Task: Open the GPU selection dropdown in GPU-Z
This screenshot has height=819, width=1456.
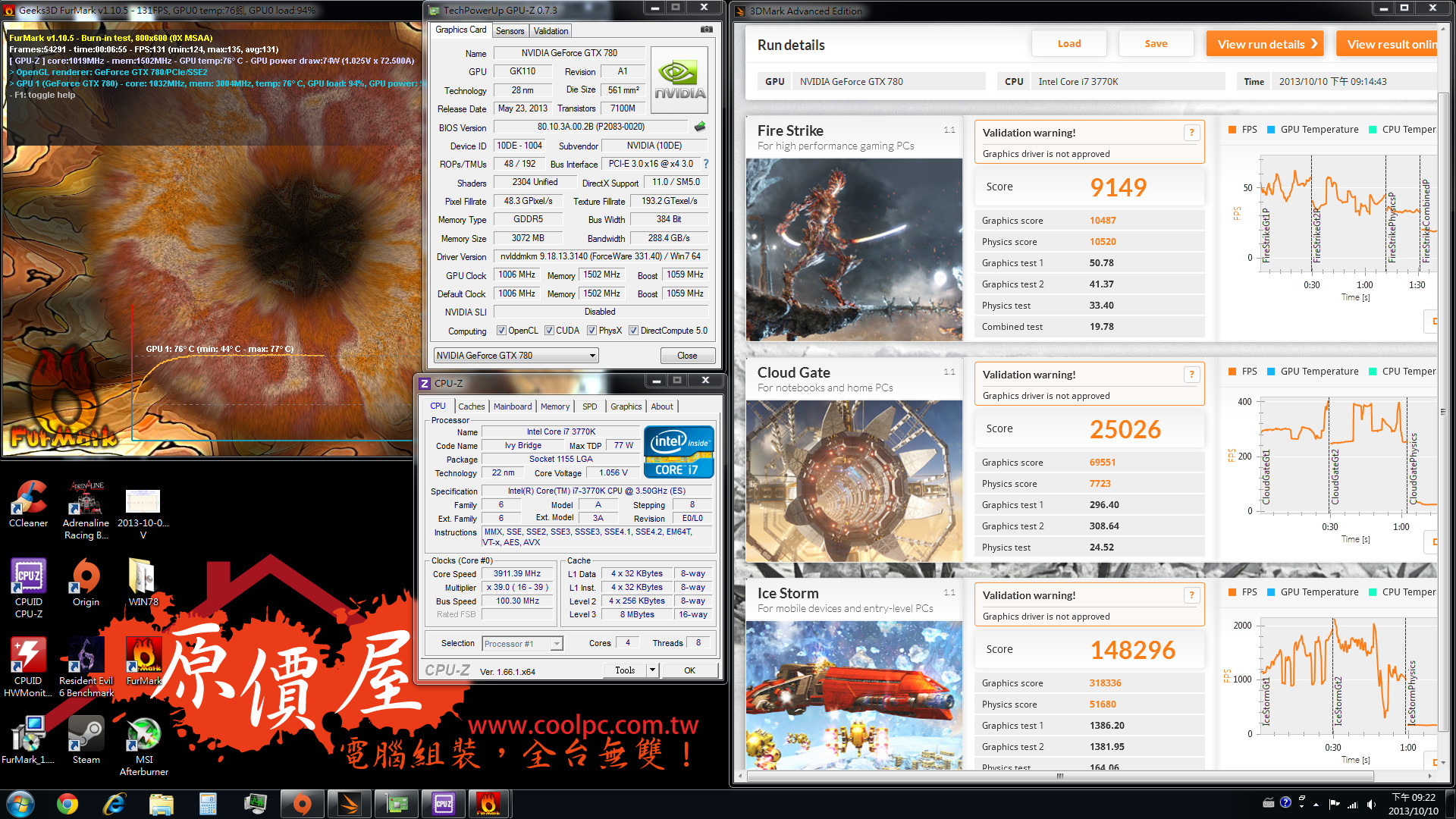Action: coord(516,356)
